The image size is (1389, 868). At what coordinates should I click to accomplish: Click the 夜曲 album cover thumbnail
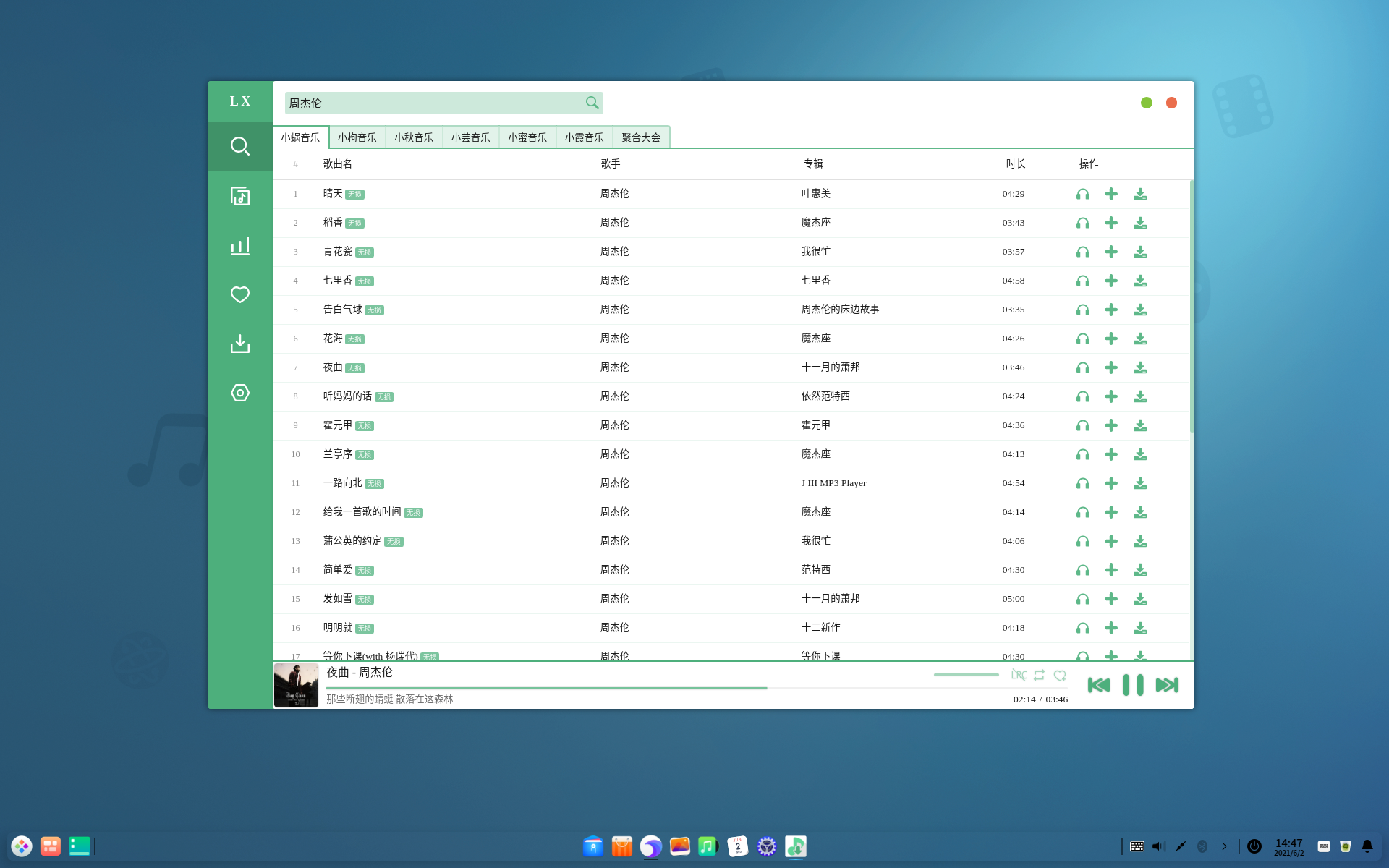[x=296, y=685]
